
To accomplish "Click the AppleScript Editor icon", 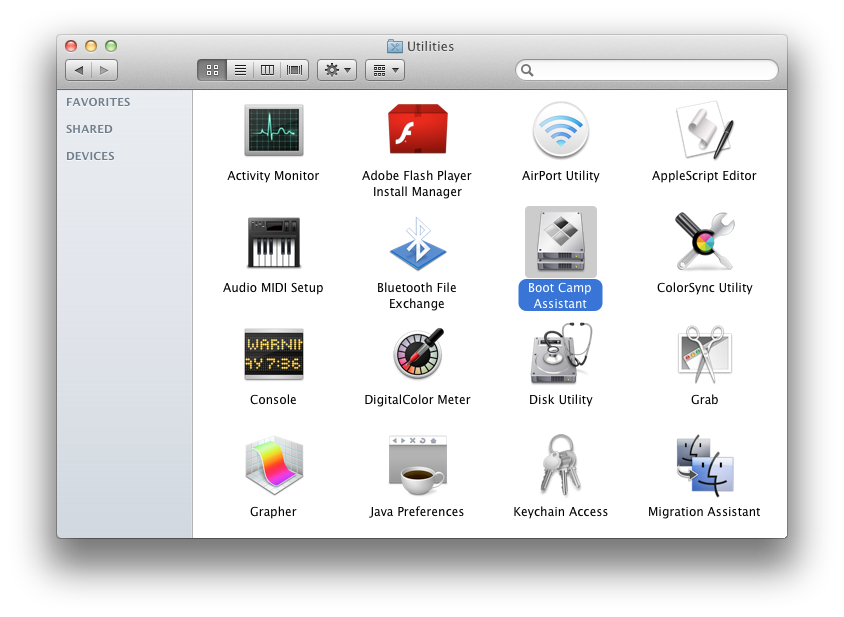I will click(704, 131).
